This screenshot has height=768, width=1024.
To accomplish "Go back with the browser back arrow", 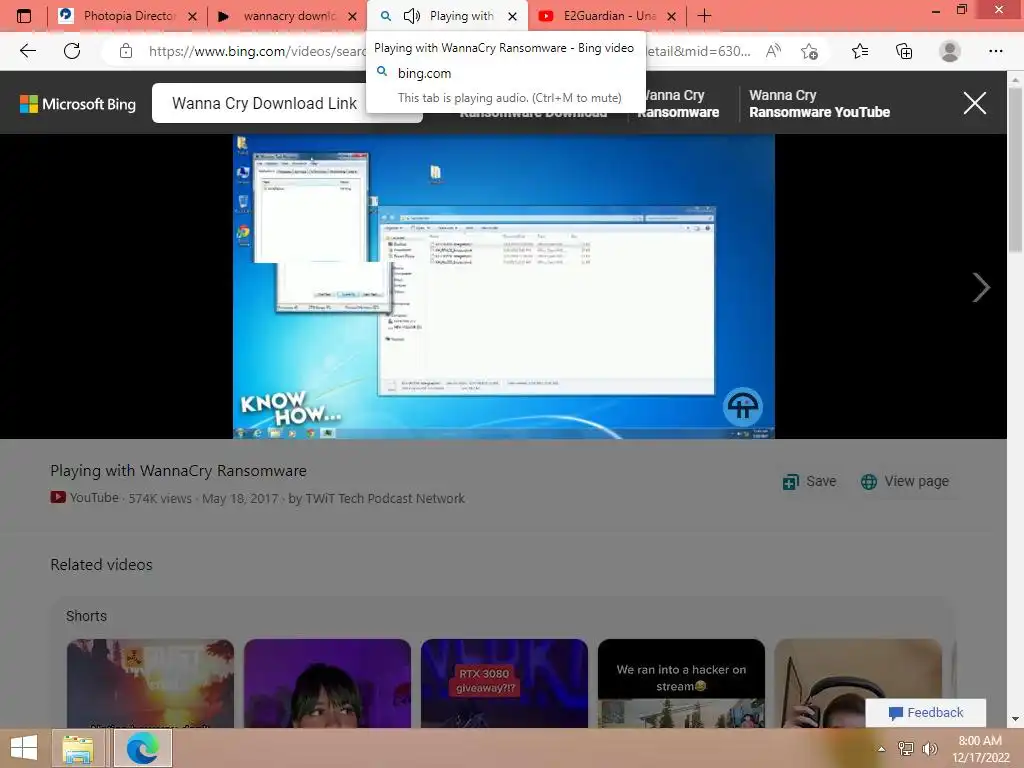I will [27, 51].
